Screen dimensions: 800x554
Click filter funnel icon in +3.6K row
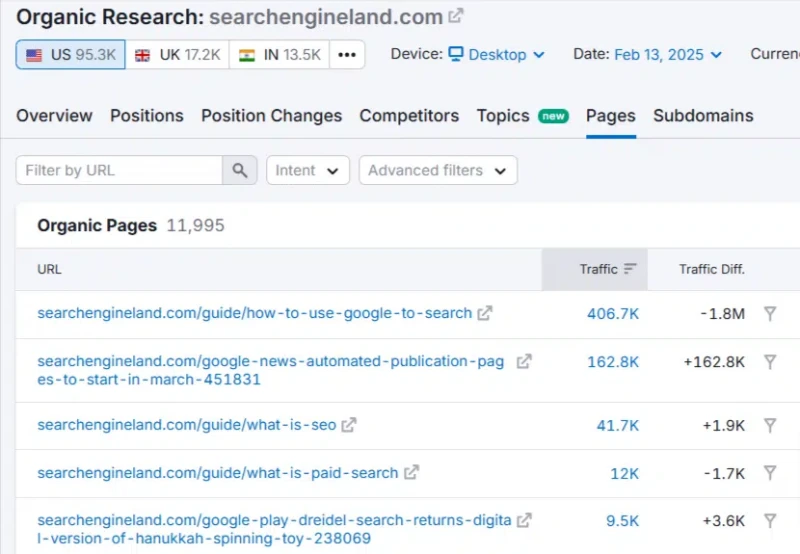pos(770,521)
